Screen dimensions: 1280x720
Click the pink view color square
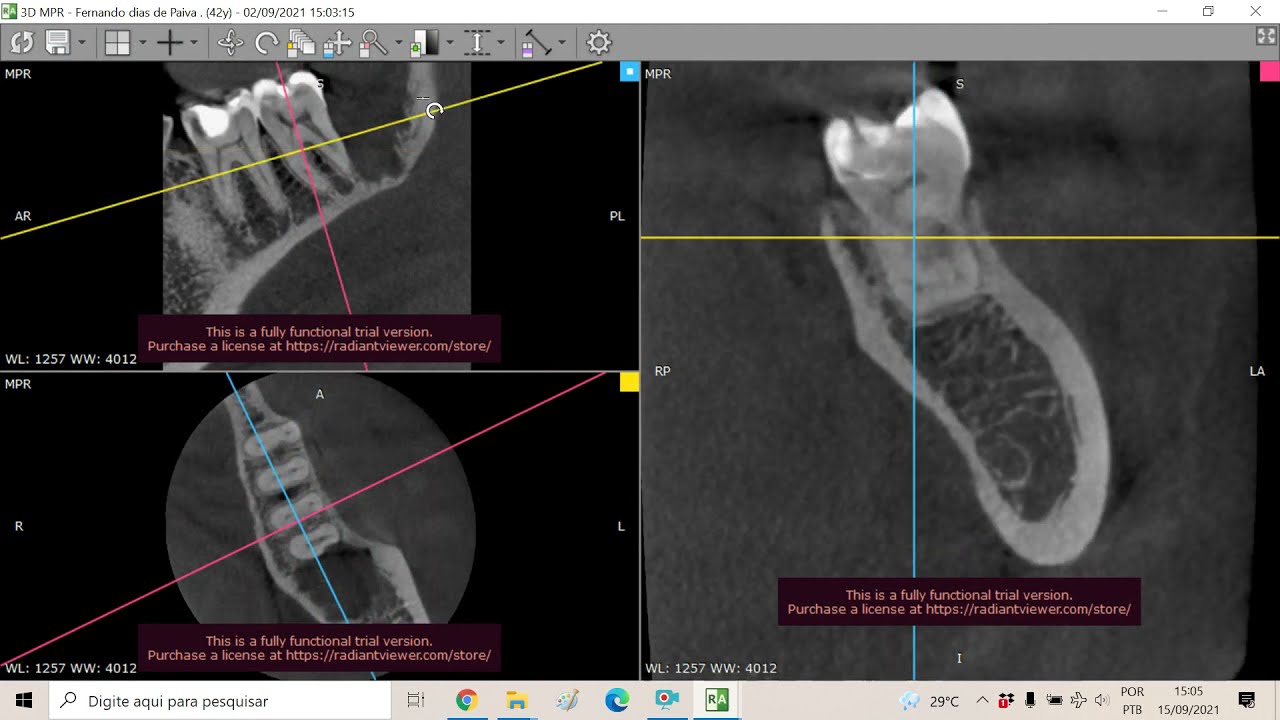pyautogui.click(x=1269, y=71)
